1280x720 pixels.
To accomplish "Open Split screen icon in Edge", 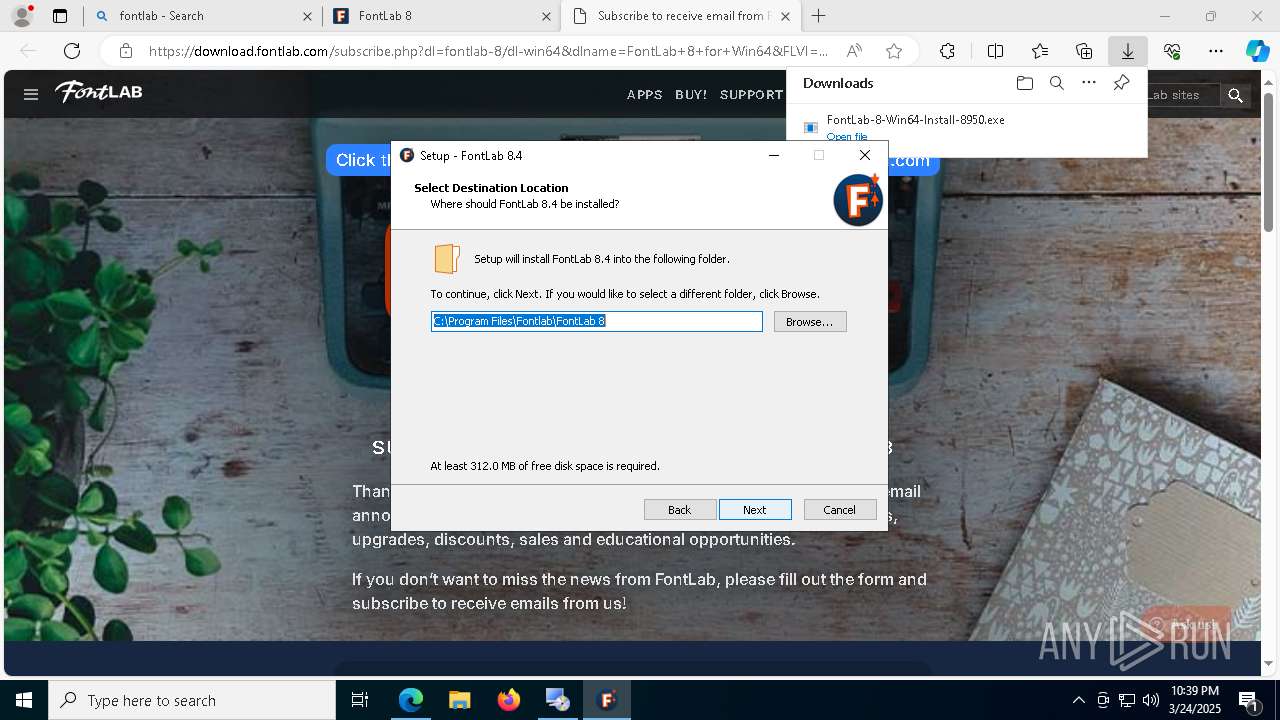I will [x=995, y=51].
